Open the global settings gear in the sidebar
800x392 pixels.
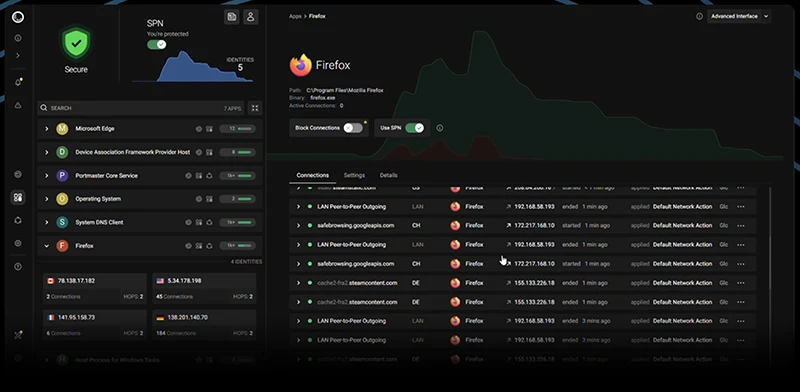coord(18,243)
